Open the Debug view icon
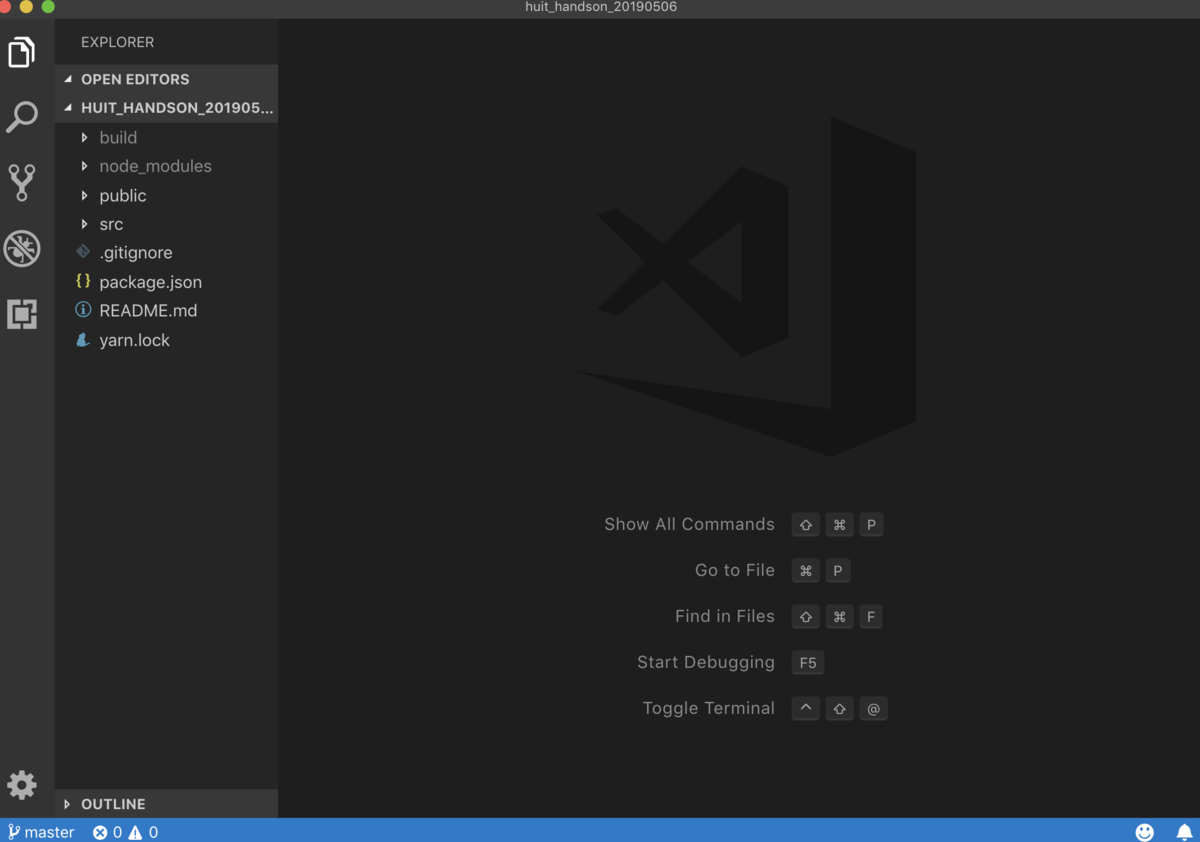The width and height of the screenshot is (1200, 842). [22, 248]
